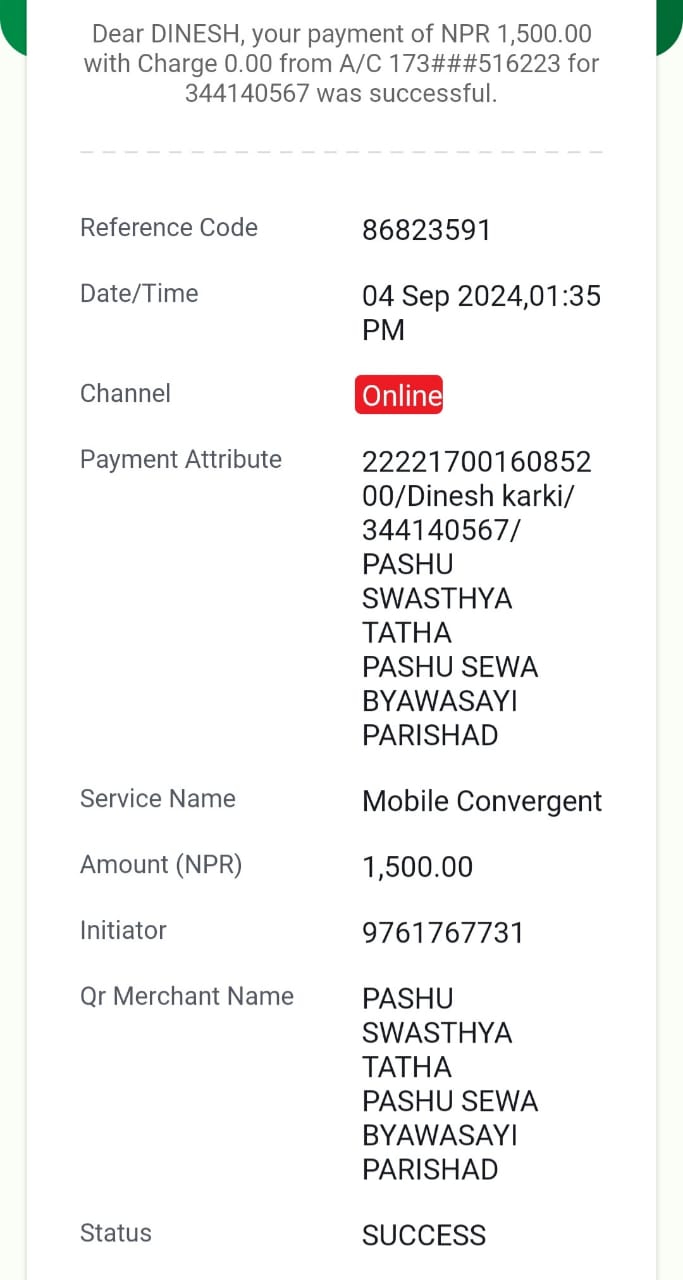Select the Qr Merchant Name value text

click(450, 1084)
